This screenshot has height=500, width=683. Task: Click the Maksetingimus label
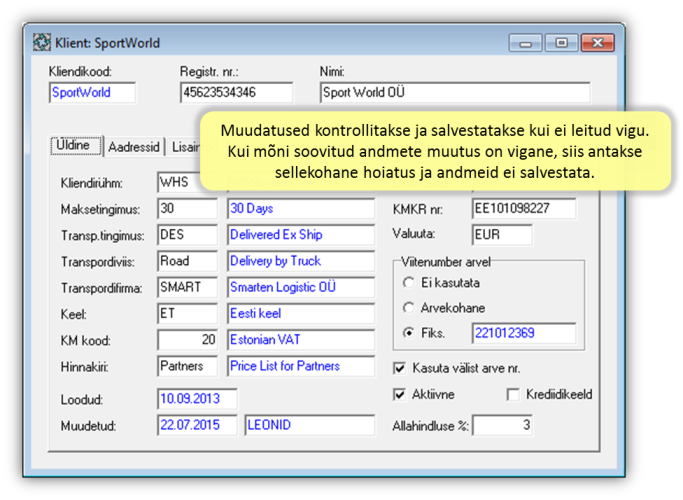pyautogui.click(x=101, y=209)
